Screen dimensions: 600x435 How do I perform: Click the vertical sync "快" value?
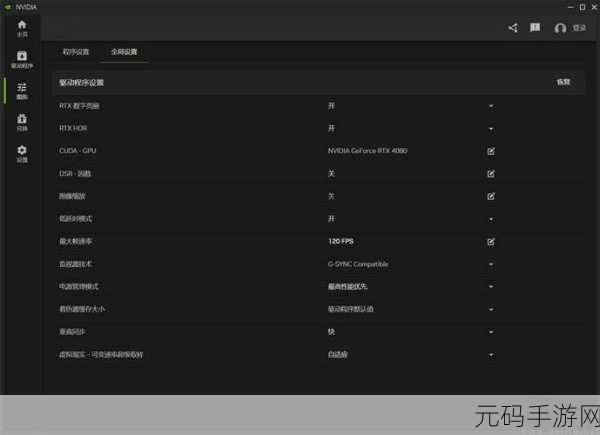[x=331, y=332]
